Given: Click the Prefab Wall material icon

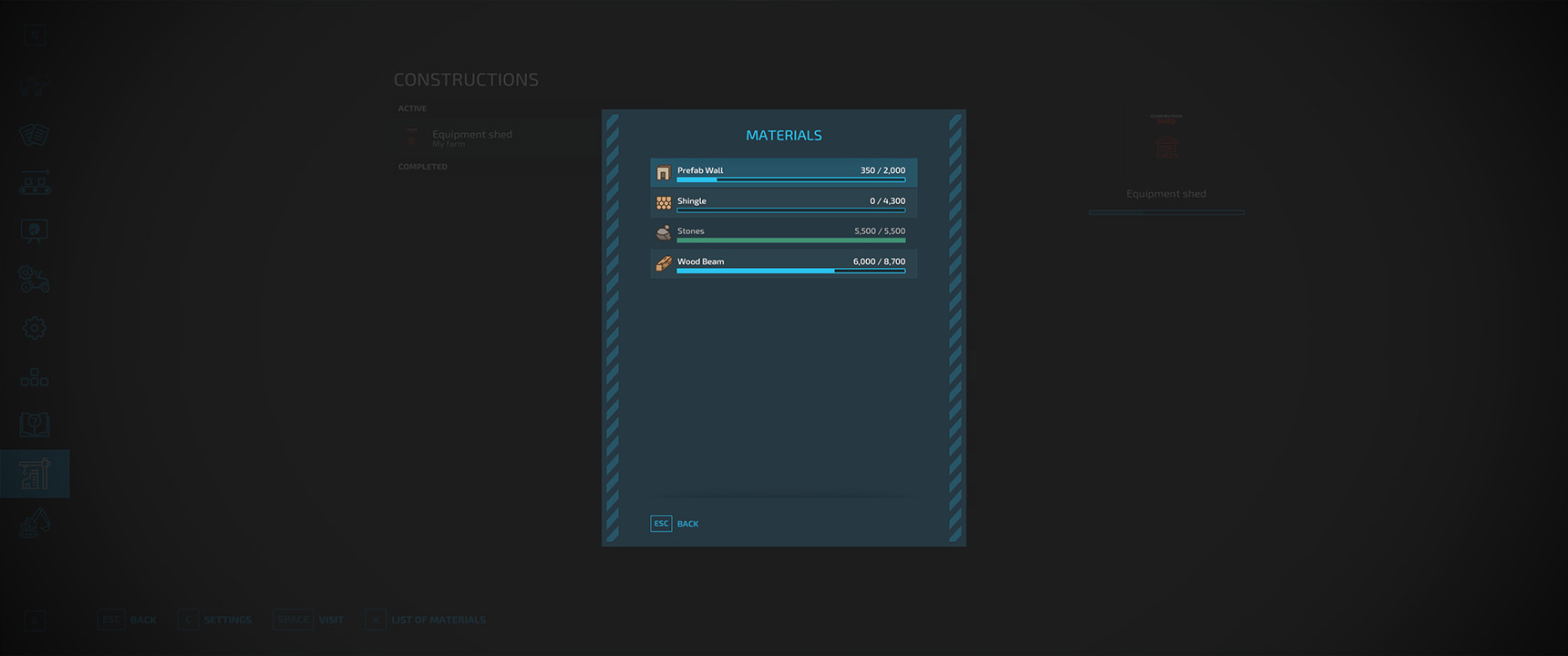Looking at the screenshot, I should click(664, 173).
